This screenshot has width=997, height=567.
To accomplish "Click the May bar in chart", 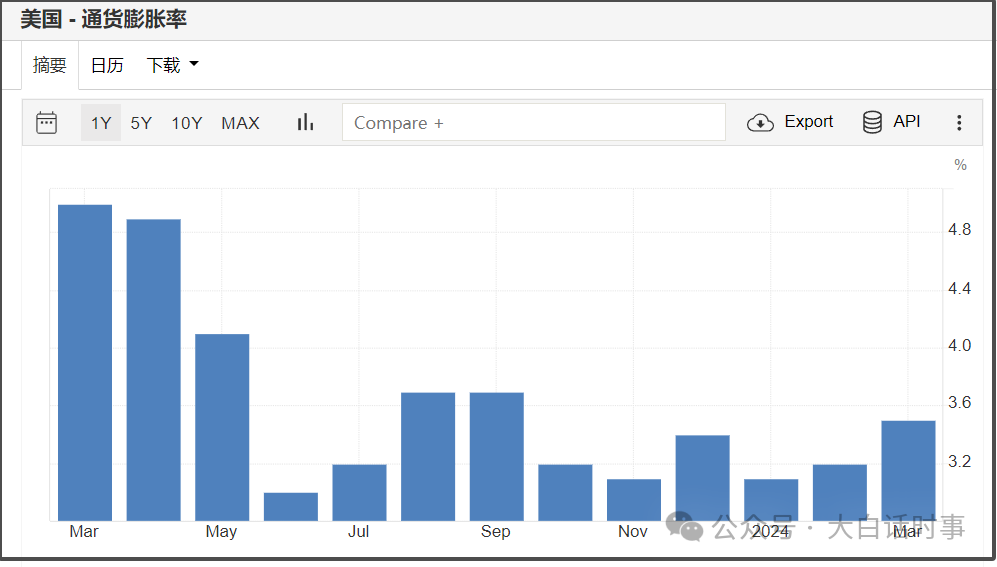I will pyautogui.click(x=222, y=428).
